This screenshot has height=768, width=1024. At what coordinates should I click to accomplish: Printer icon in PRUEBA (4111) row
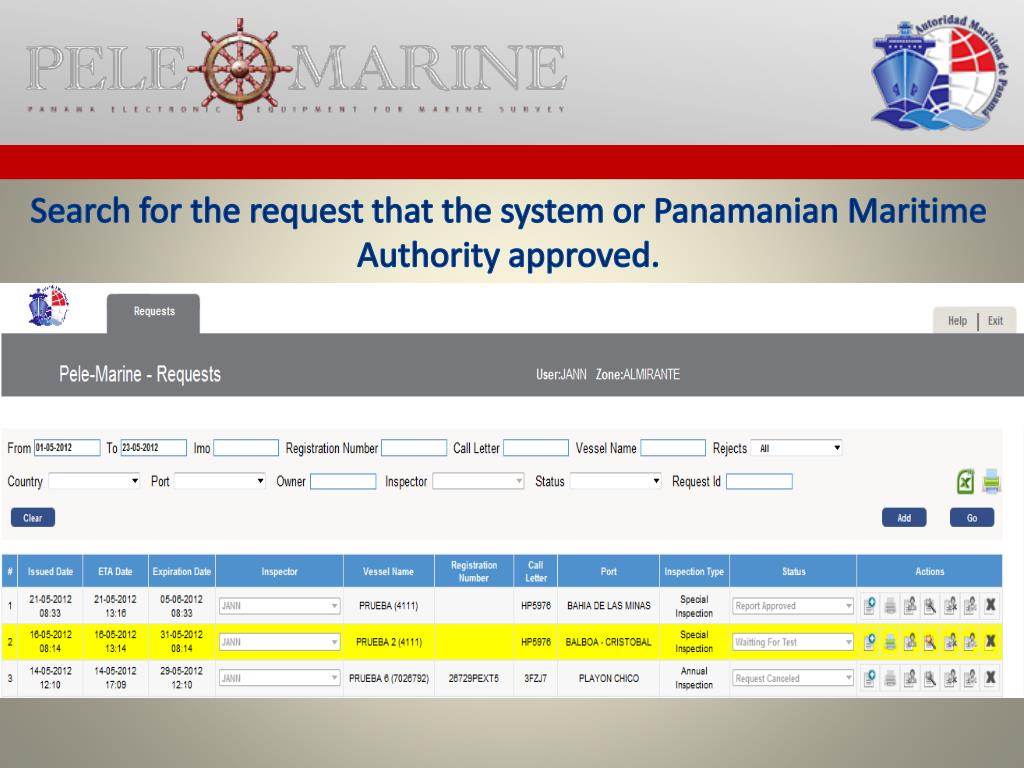pyautogui.click(x=890, y=606)
